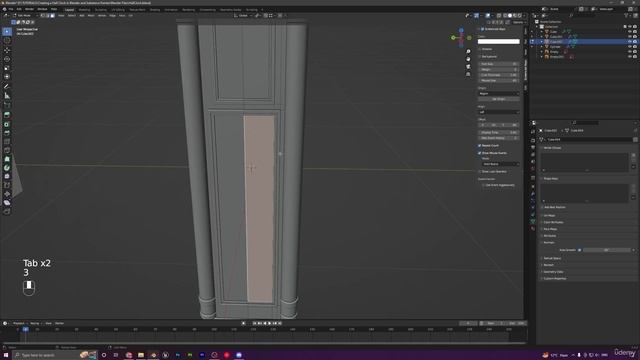This screenshot has height=360, width=640.
Task: Open the Marker menu in timeline
Action: click(60, 323)
